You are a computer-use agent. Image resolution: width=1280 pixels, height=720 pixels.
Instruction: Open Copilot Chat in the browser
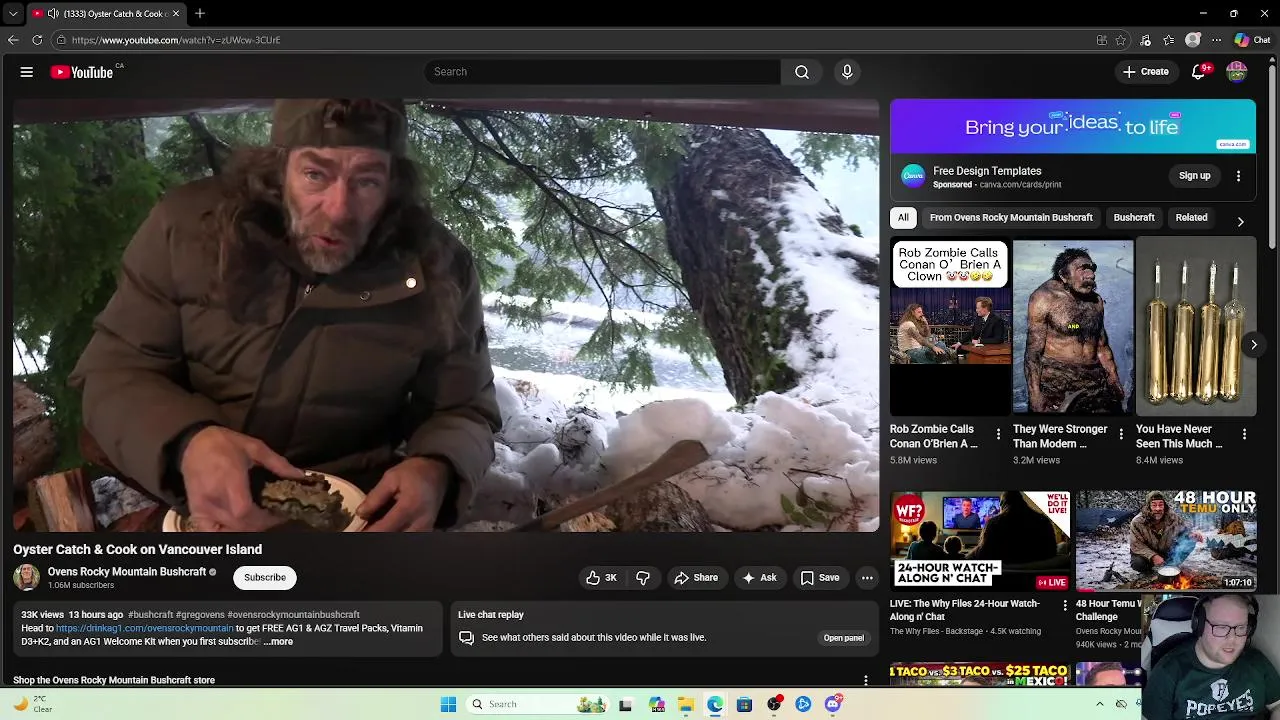(x=1252, y=40)
